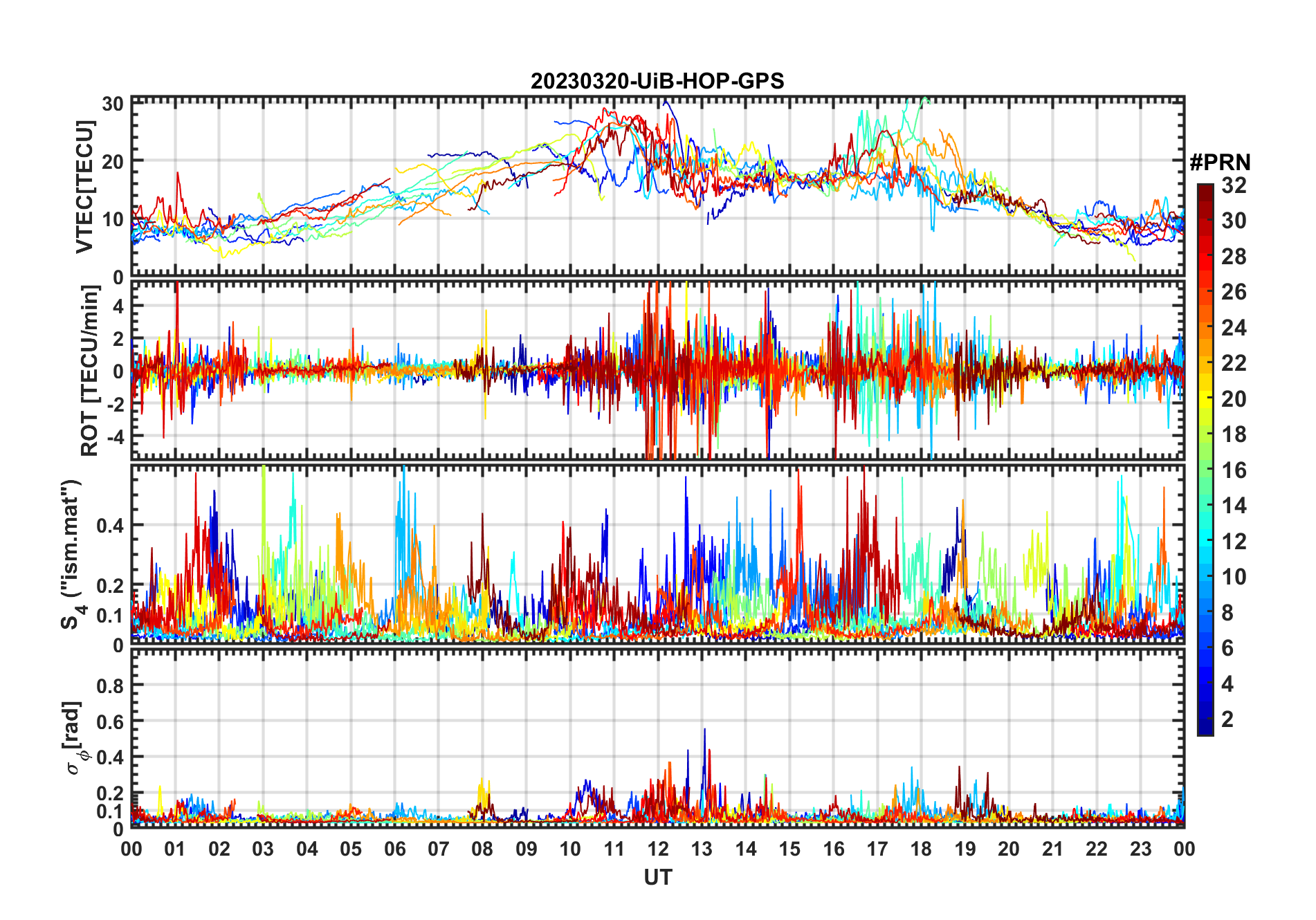Select the "ROT [TECU/min]" y-axis label
Screen dimensions: 1316x920
click(89, 370)
